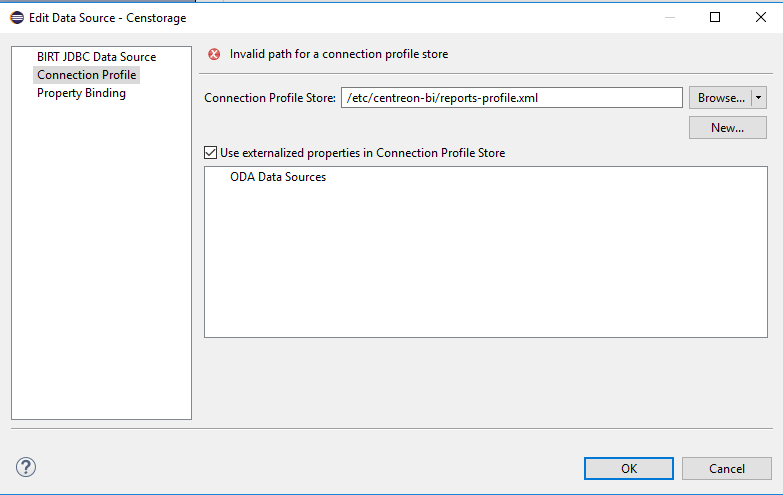
Task: Click the Connection Profile Store label
Action: point(269,98)
